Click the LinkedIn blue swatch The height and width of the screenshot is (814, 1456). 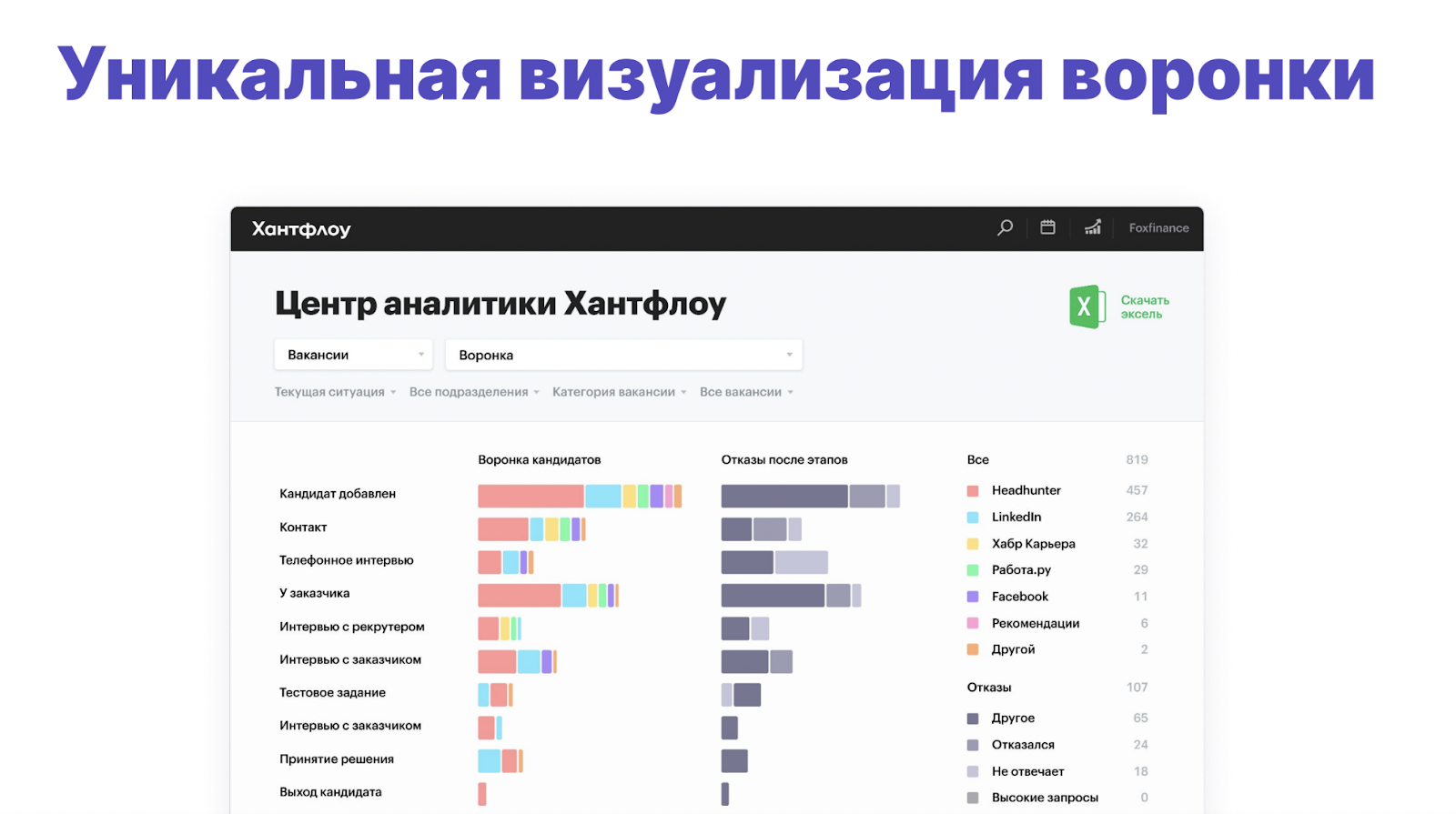[973, 518]
